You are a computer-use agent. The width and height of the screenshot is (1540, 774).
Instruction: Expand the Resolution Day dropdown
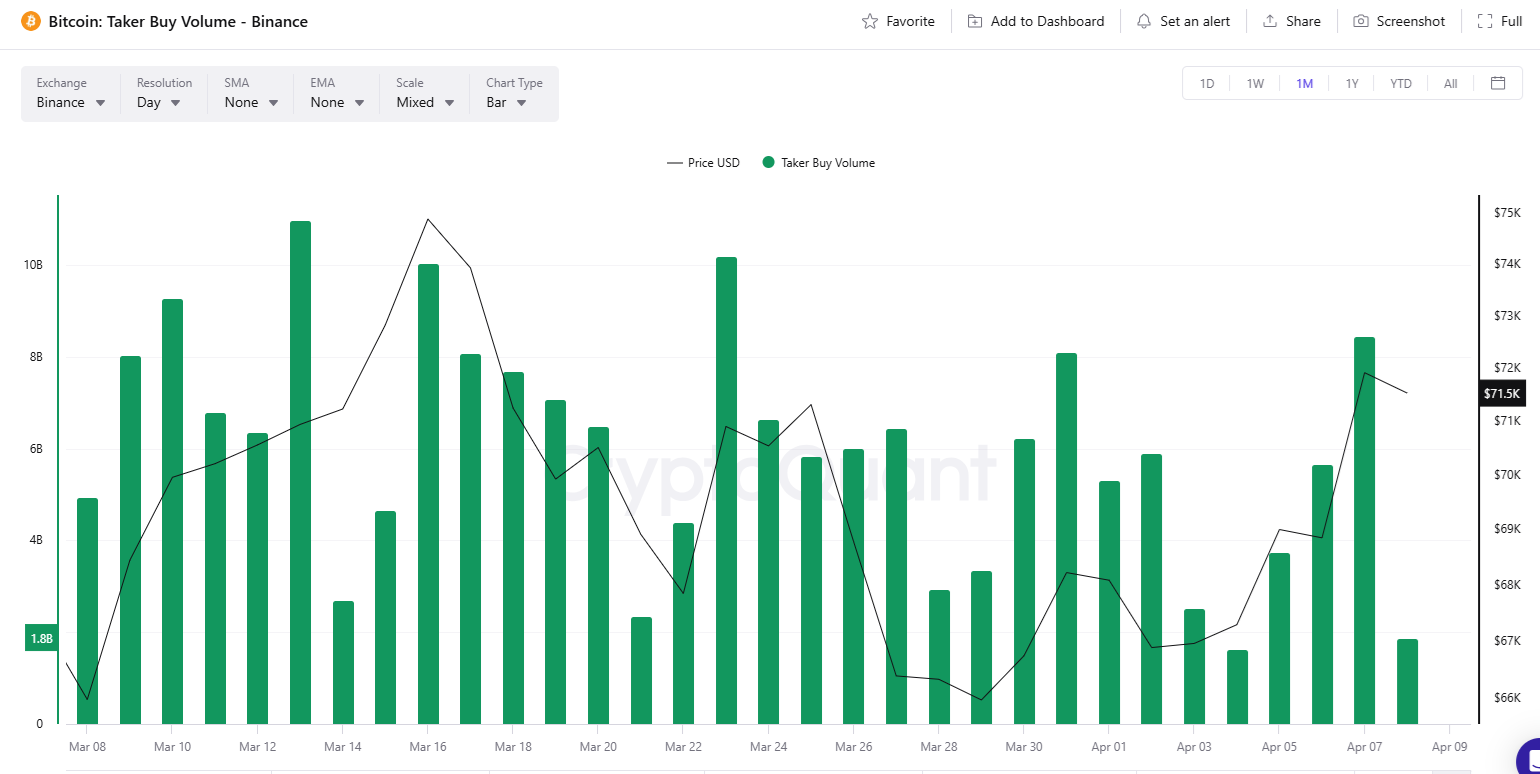[159, 102]
